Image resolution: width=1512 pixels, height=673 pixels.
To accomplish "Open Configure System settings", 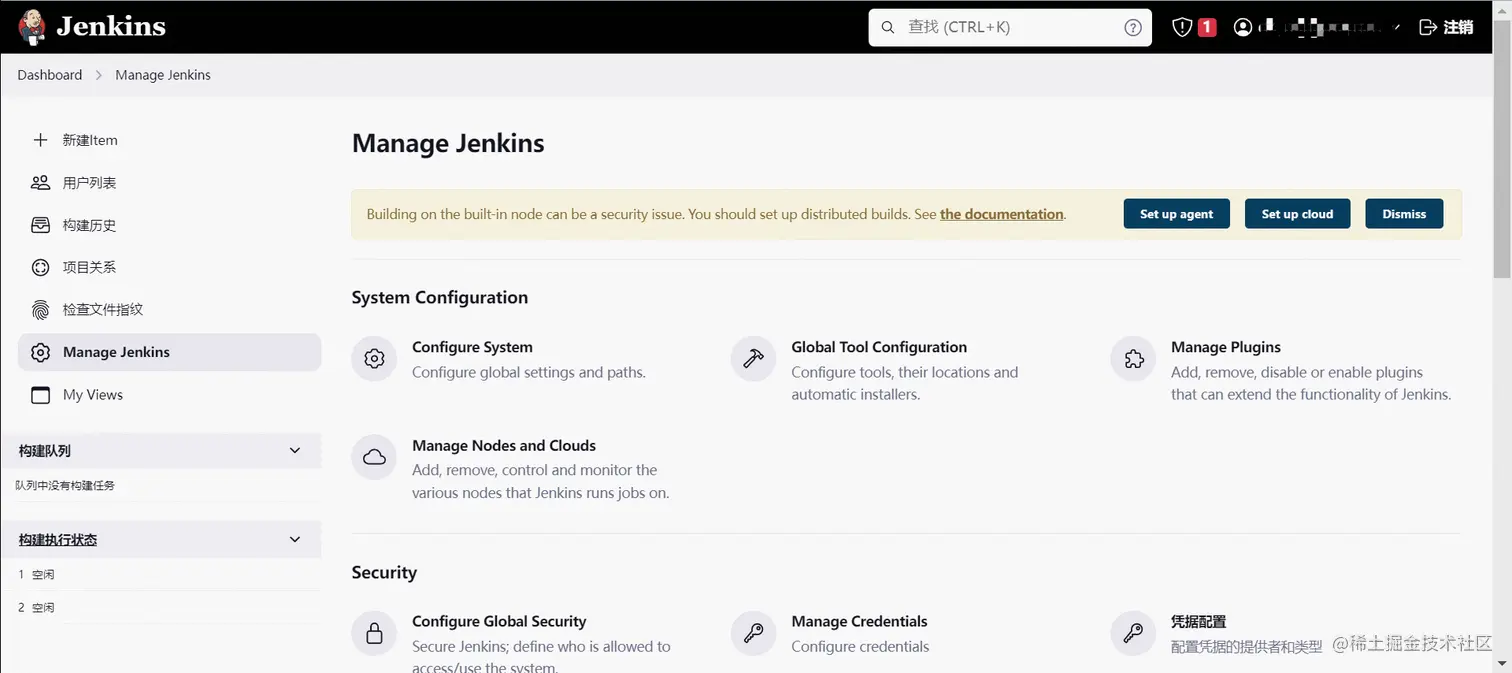I will pos(472,347).
